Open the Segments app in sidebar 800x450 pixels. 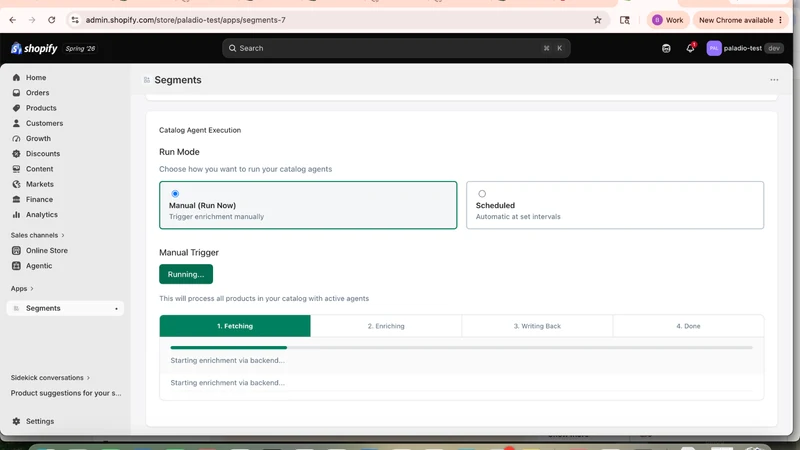(65, 308)
